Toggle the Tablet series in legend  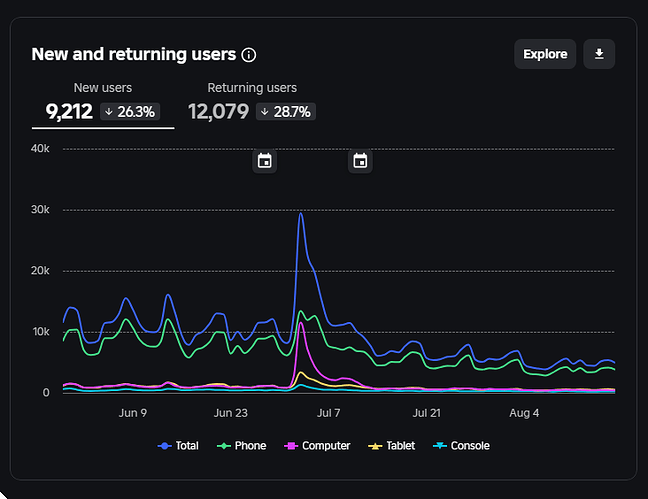pyautogui.click(x=391, y=446)
